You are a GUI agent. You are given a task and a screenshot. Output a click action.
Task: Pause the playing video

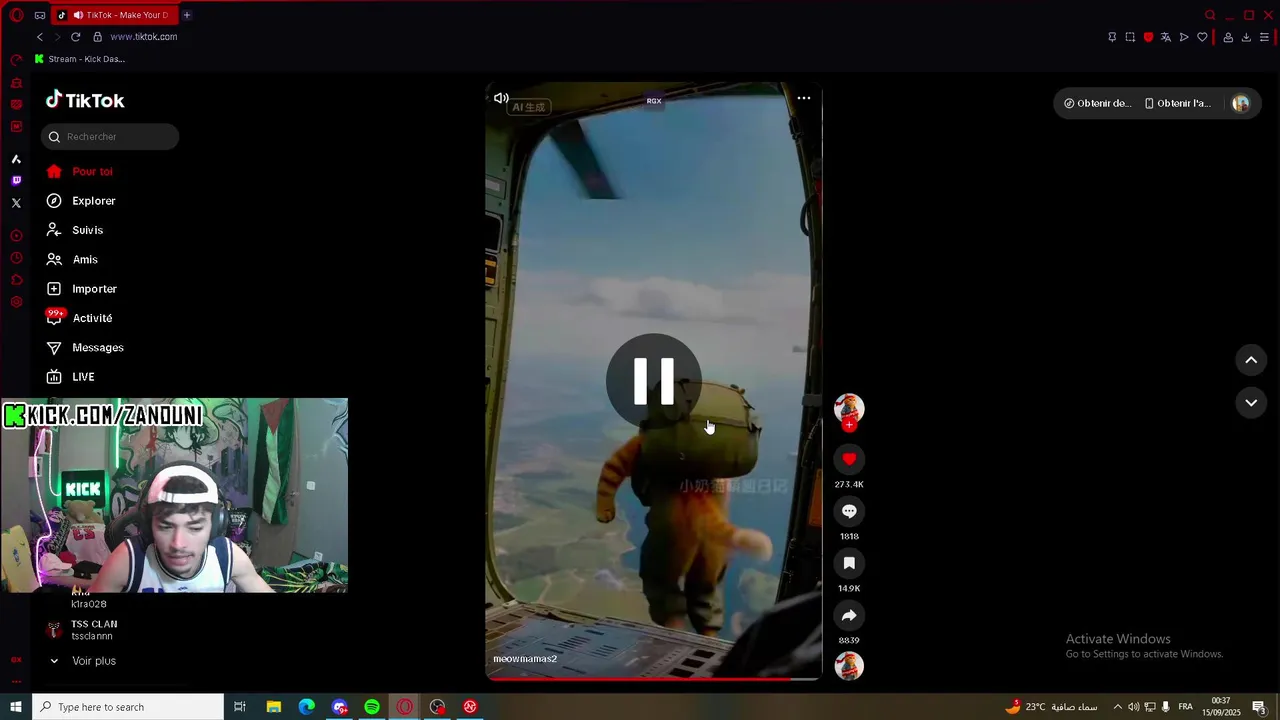[x=654, y=381]
